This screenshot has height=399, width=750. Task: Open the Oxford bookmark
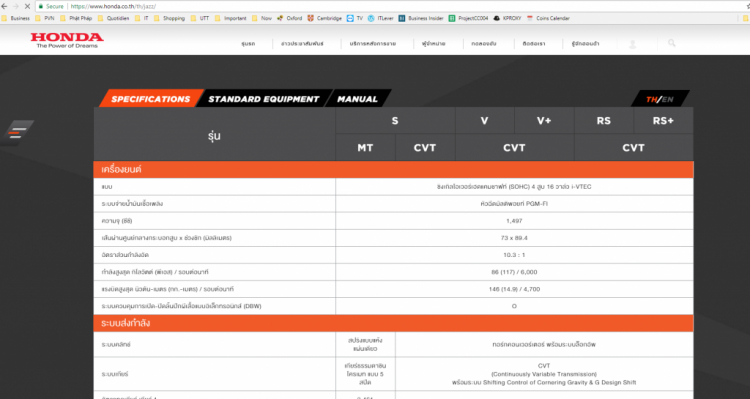click(290, 18)
